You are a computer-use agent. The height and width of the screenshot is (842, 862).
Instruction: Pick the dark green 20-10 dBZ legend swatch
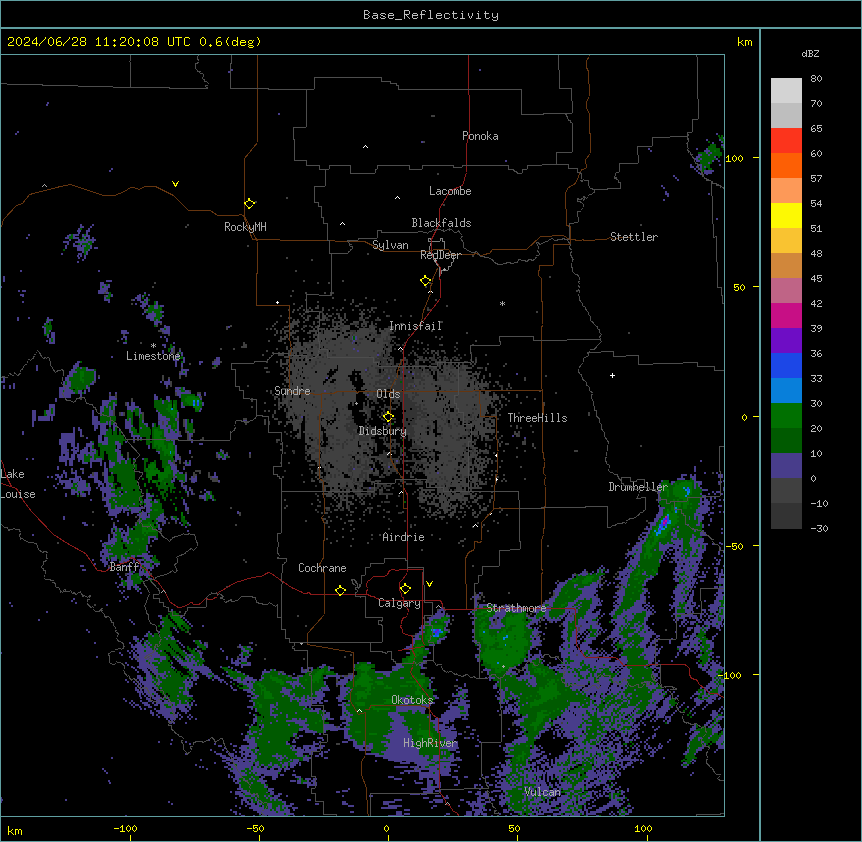click(x=786, y=441)
